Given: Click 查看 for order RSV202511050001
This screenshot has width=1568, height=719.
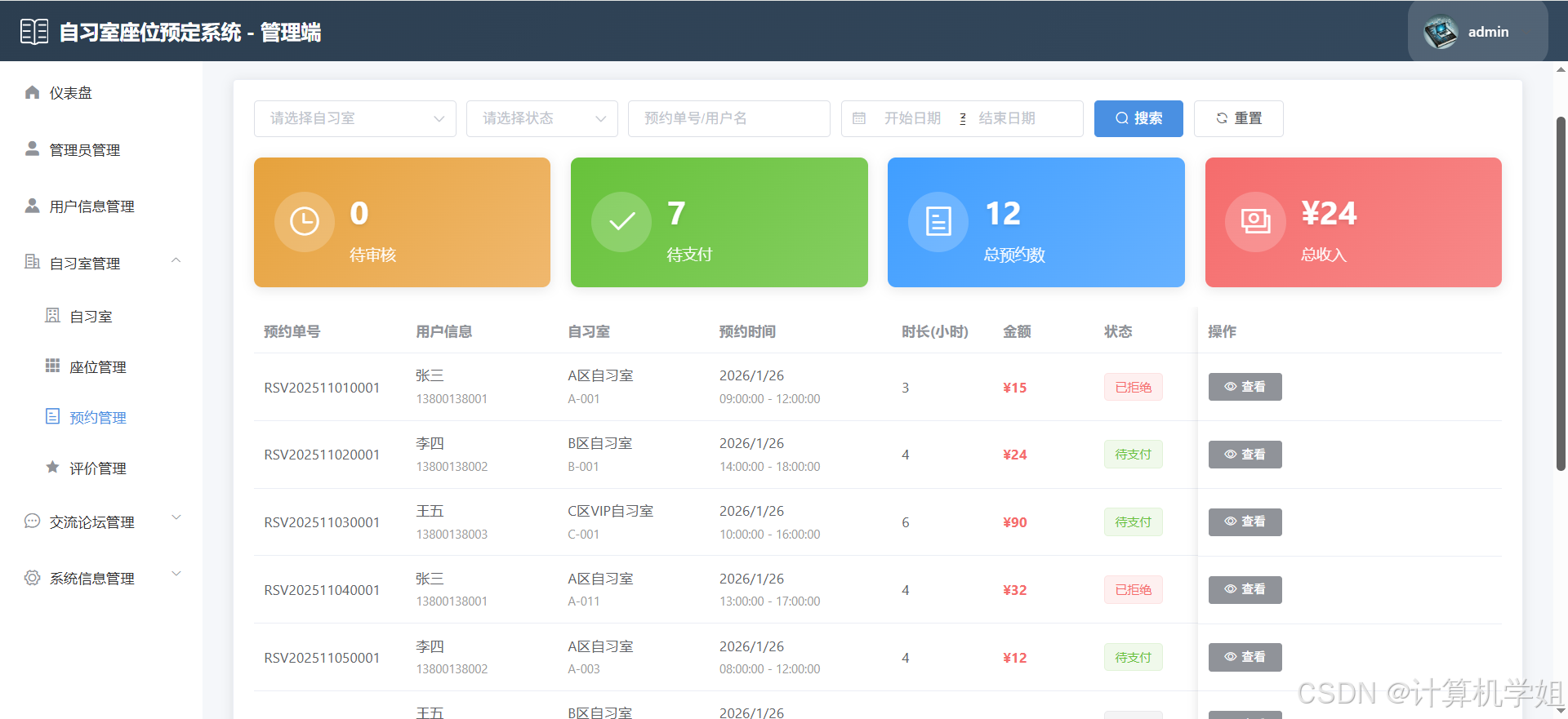Looking at the screenshot, I should click(x=1245, y=657).
